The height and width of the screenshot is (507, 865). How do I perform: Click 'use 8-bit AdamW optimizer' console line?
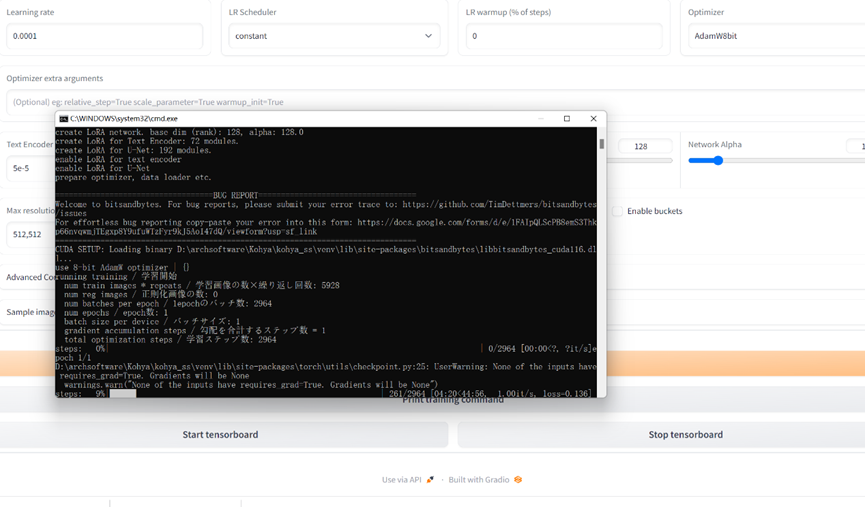click(122, 268)
